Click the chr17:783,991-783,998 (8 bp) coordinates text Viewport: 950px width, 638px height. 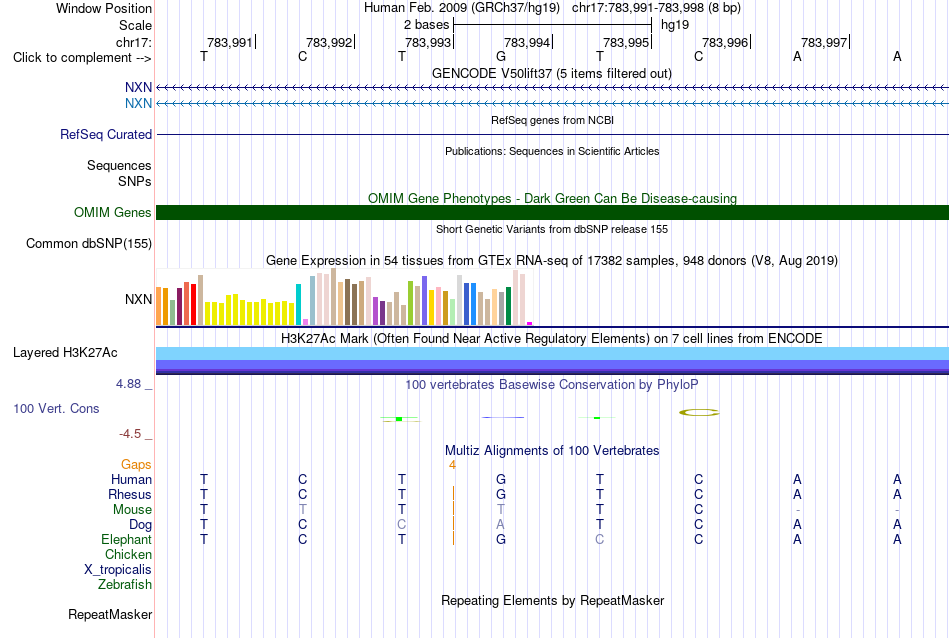pos(656,8)
